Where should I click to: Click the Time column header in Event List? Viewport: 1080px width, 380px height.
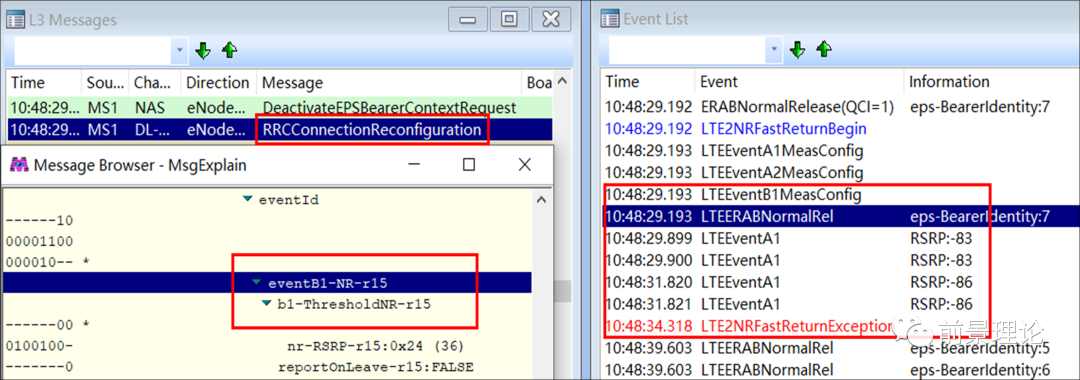coord(647,82)
